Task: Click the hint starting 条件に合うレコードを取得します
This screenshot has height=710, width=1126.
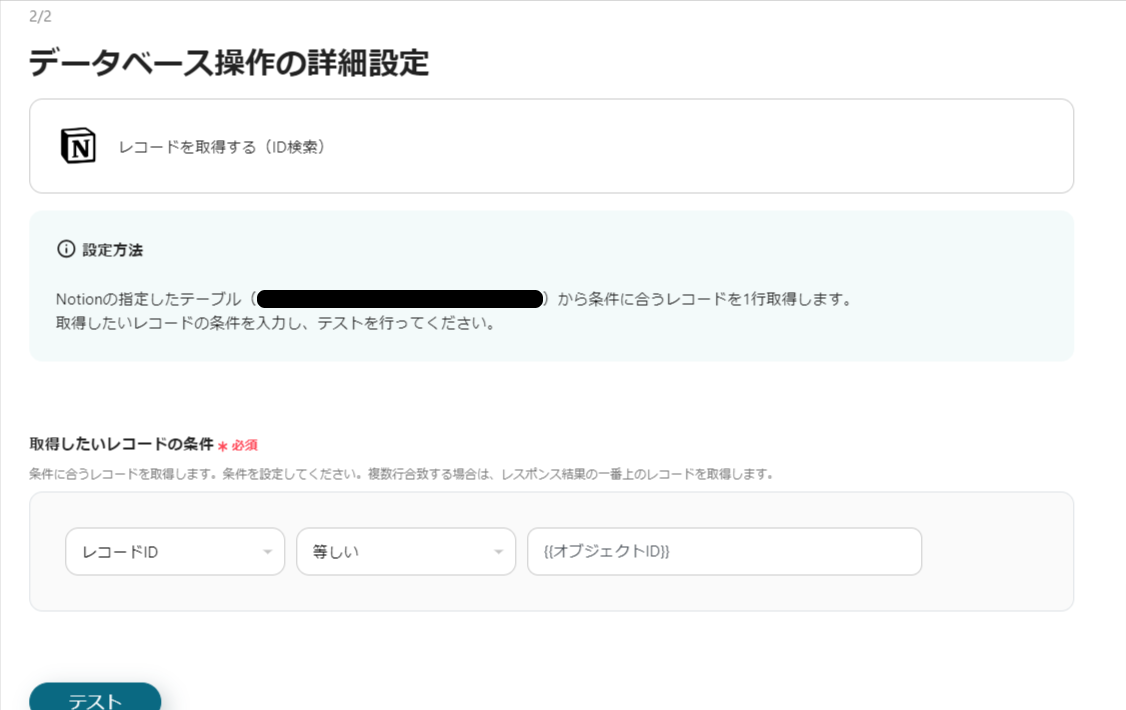Action: (401, 475)
